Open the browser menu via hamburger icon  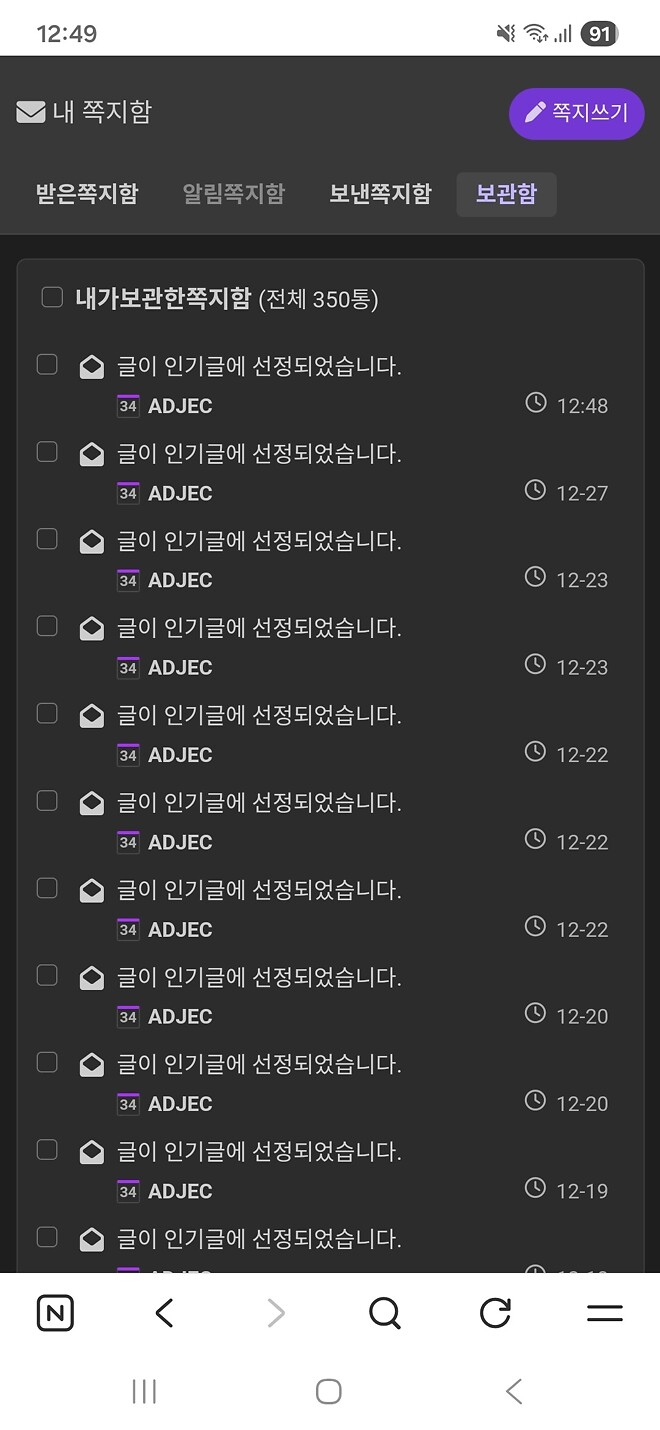(x=604, y=1313)
